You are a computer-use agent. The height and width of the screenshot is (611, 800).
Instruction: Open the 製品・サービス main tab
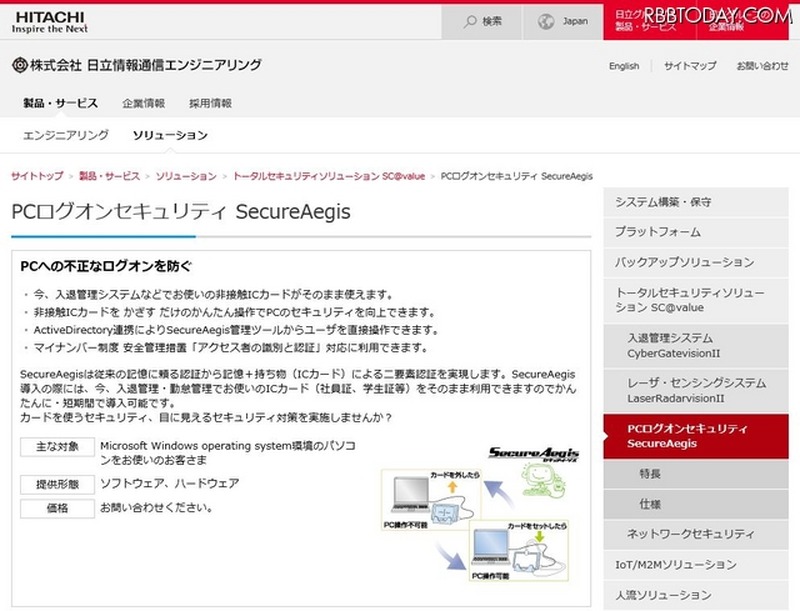coord(60,103)
